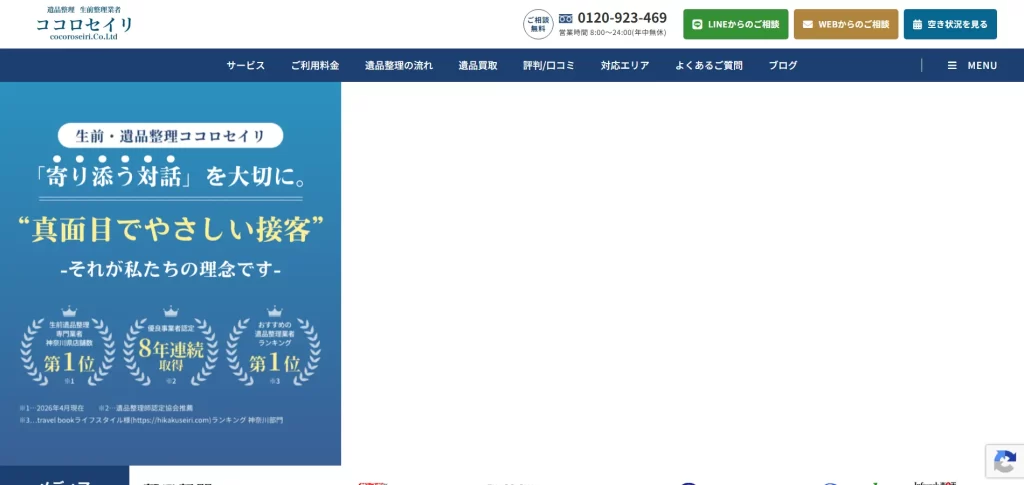Click 空き状況を見る button

point(950,24)
